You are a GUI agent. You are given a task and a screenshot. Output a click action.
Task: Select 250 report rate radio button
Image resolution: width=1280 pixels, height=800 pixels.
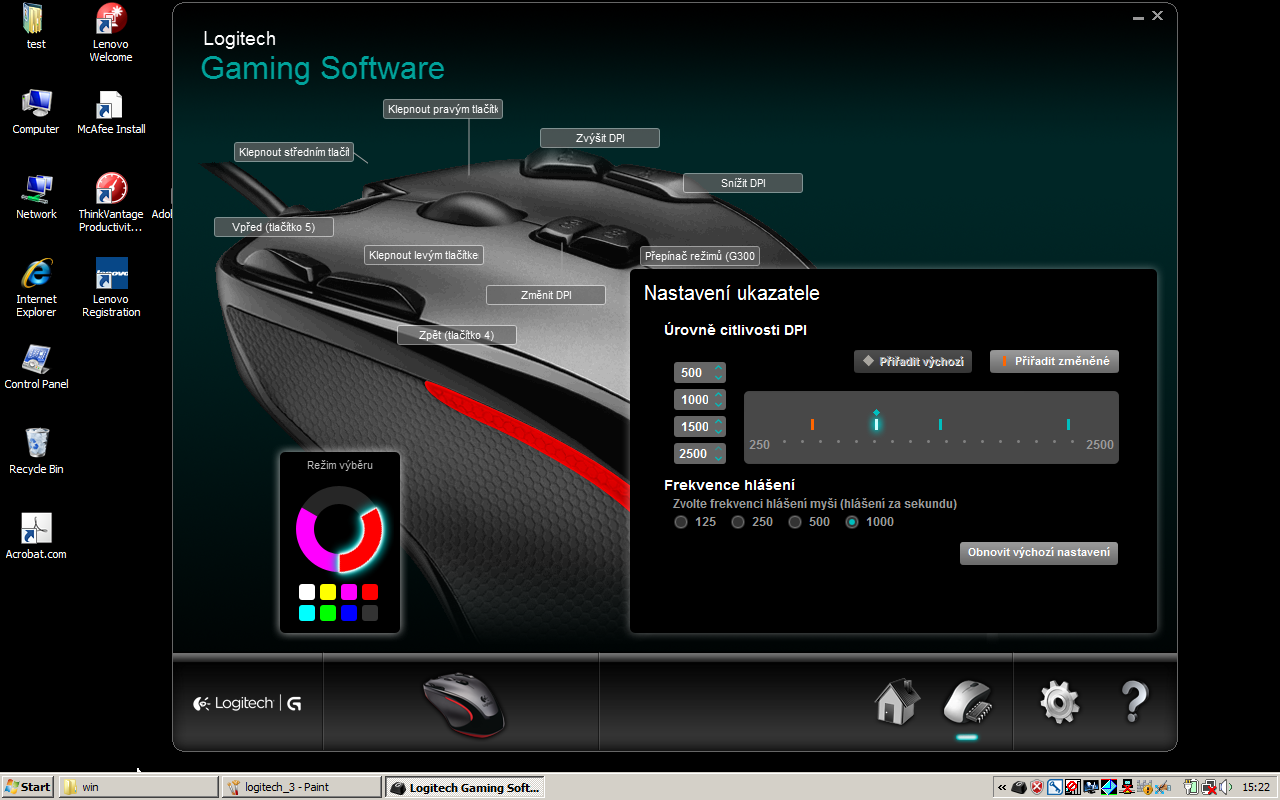coord(738,522)
